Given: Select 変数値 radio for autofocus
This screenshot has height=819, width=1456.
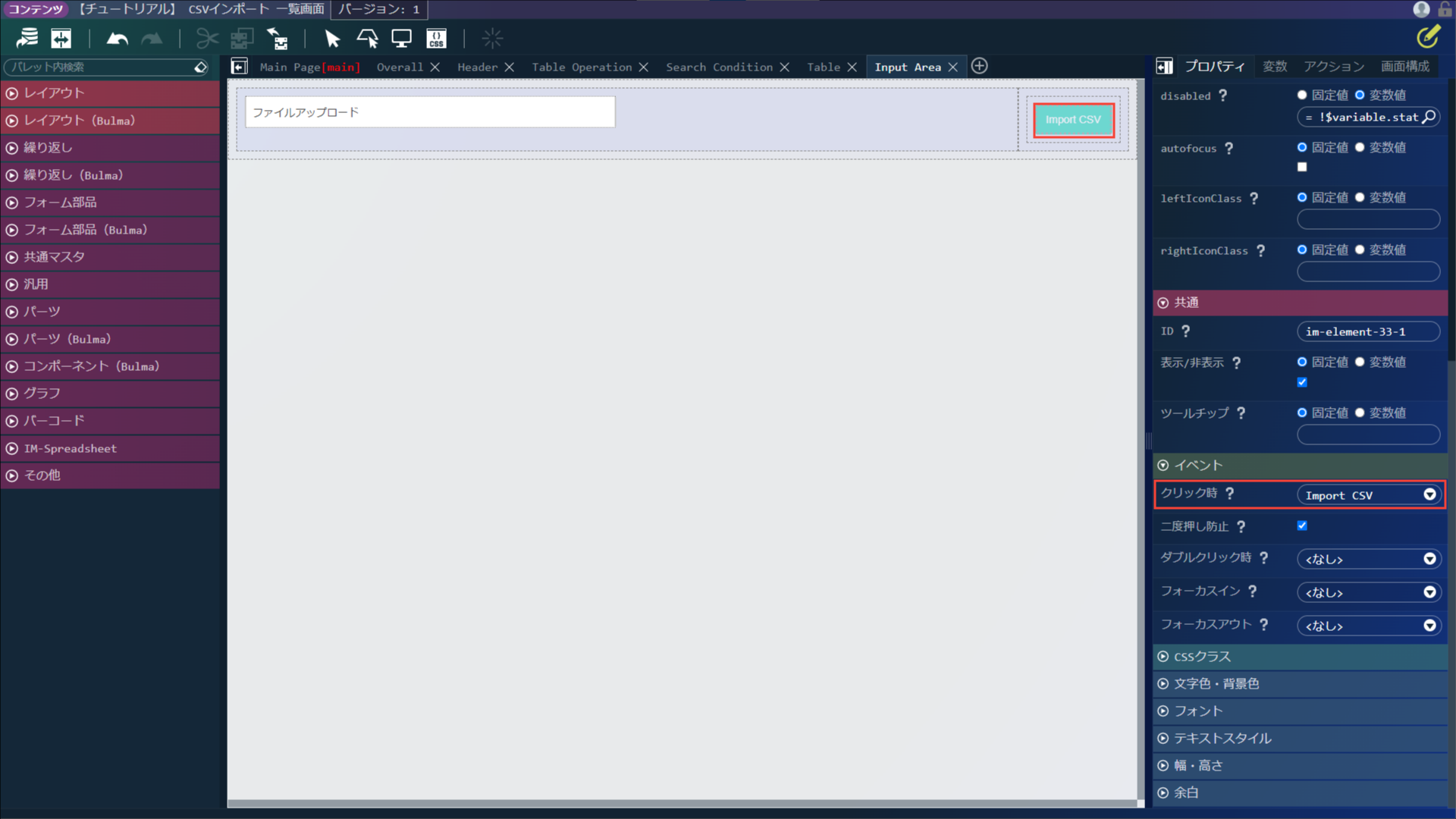Looking at the screenshot, I should (1360, 147).
